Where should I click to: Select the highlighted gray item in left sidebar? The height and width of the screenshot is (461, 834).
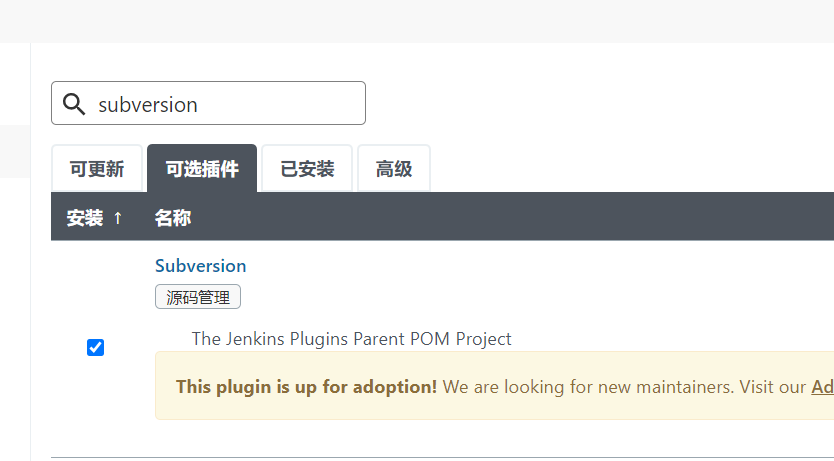pyautogui.click(x=15, y=152)
